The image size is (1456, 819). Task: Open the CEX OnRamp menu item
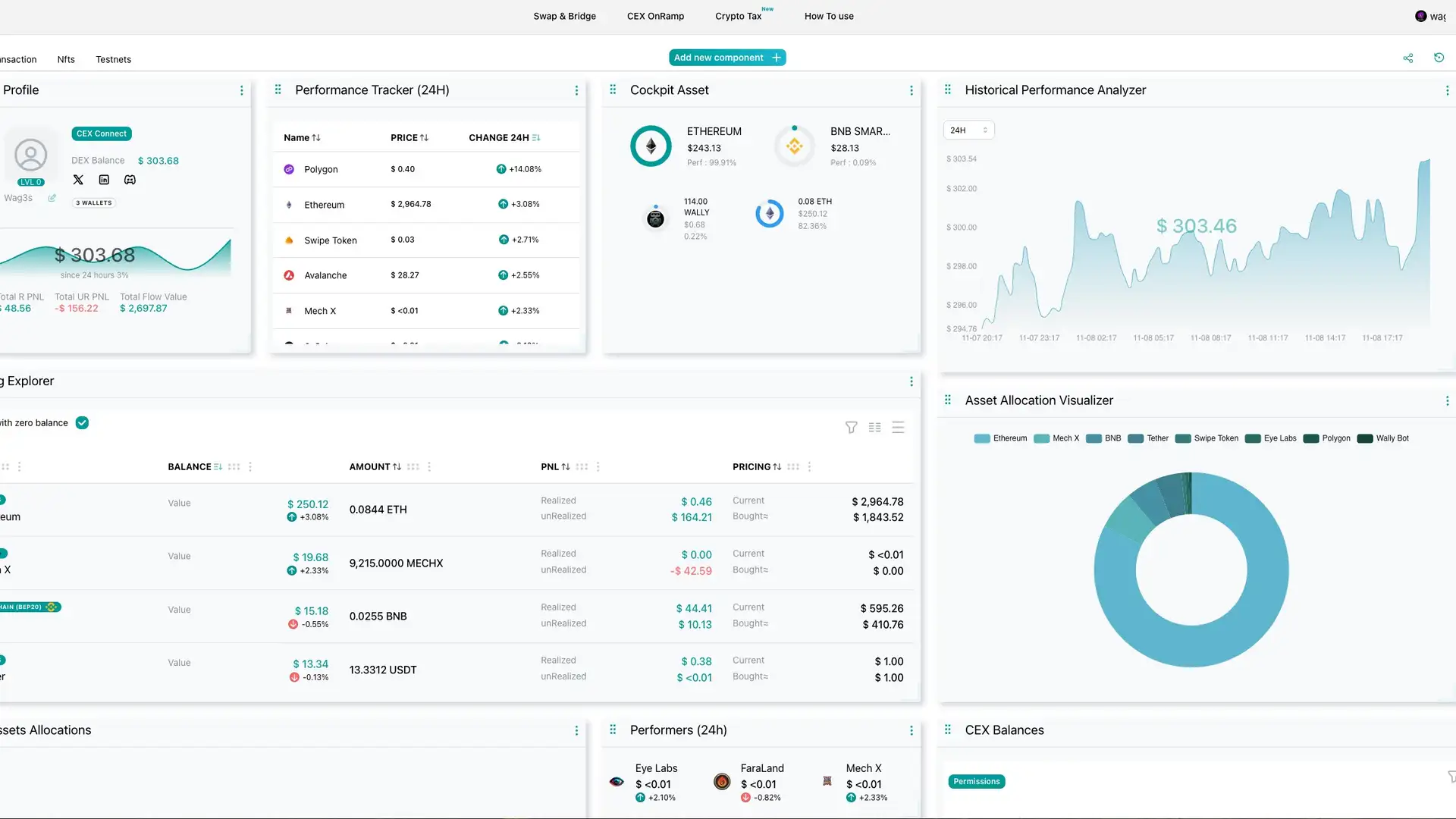[655, 16]
